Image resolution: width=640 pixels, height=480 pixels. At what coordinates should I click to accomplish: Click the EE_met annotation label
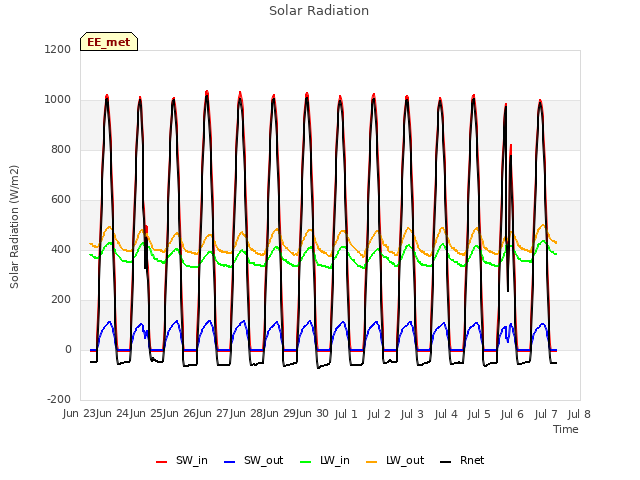pos(109,42)
